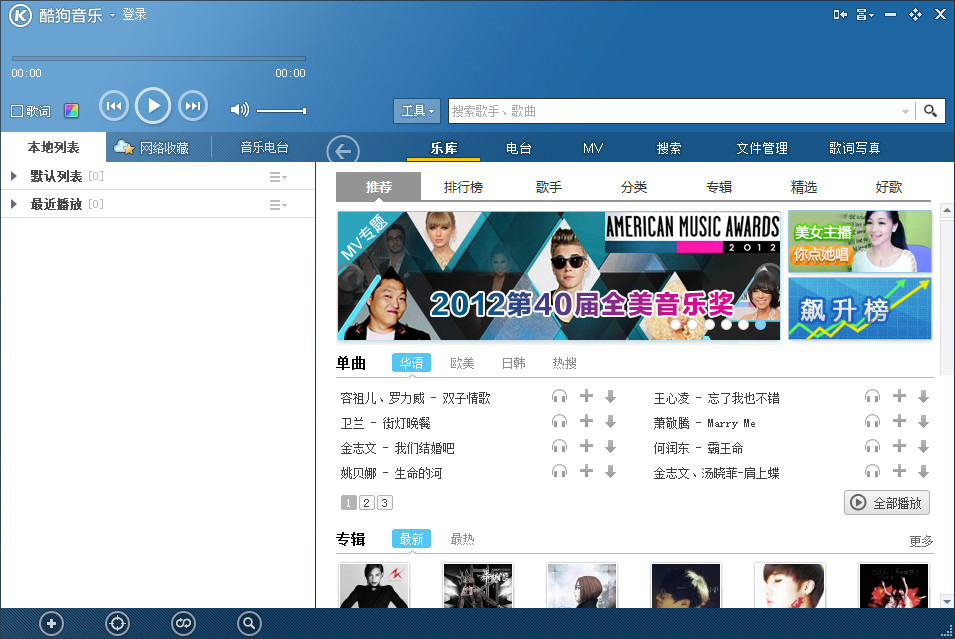Filter singles by 日韩

(513, 363)
